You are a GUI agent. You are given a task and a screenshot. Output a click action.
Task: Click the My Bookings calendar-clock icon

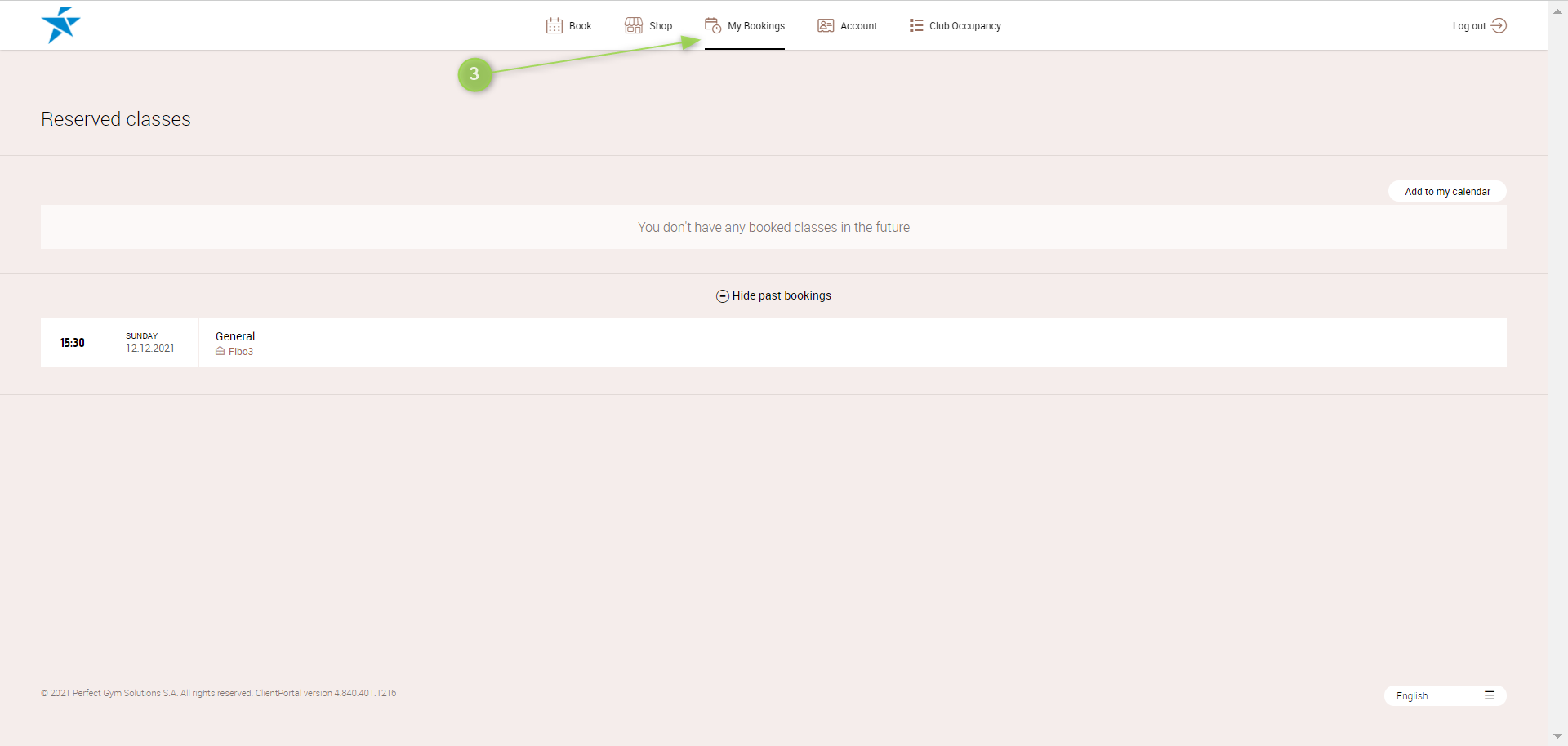coord(713,26)
